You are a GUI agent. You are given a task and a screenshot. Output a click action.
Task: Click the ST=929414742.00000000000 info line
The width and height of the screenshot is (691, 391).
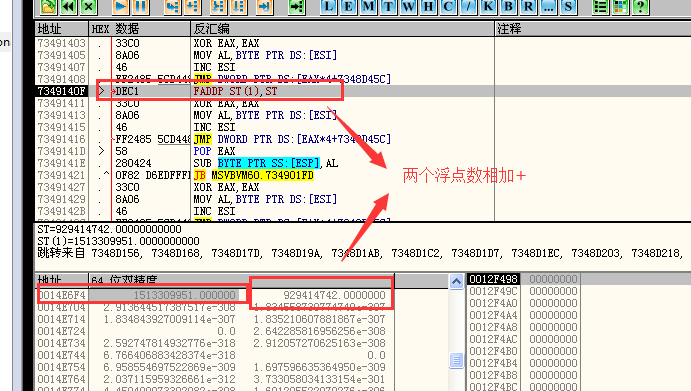(x=109, y=229)
